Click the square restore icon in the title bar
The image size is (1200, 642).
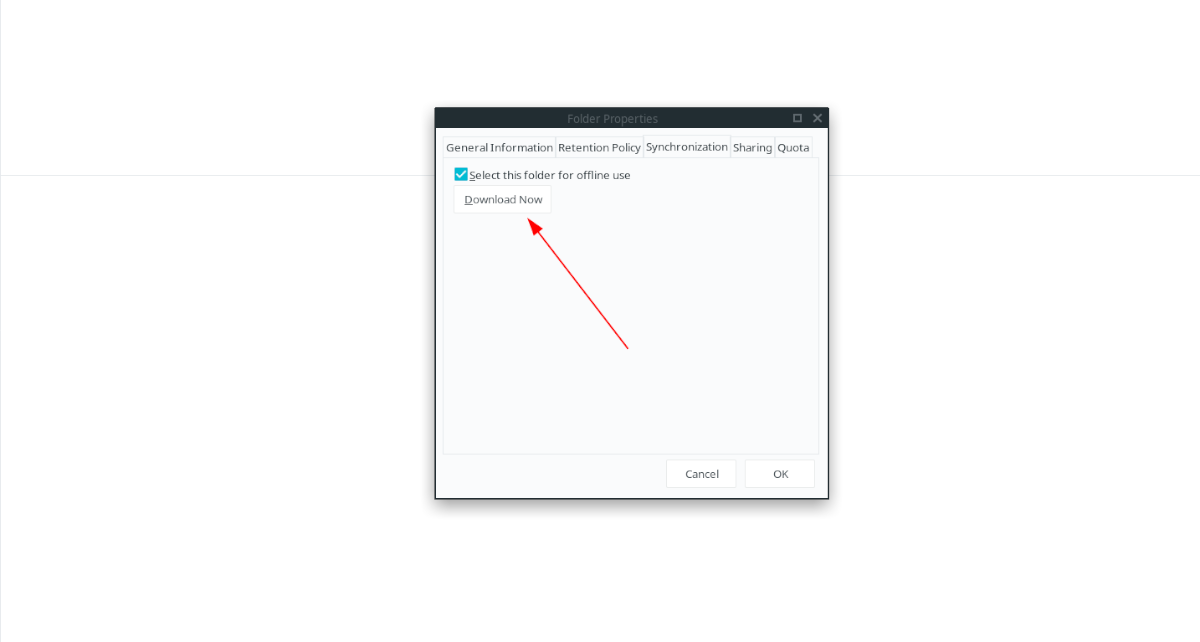point(797,118)
